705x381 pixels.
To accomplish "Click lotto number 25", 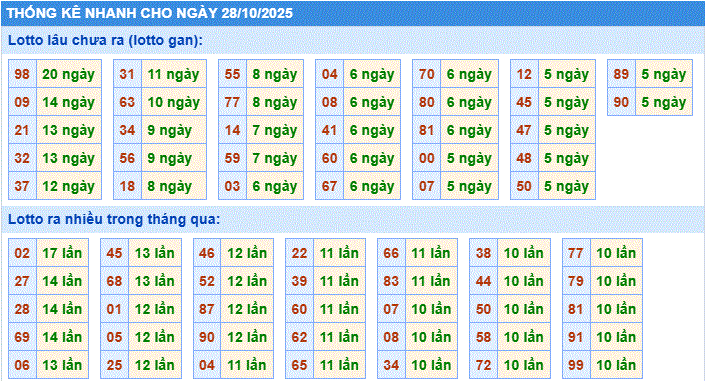I will point(115,365).
